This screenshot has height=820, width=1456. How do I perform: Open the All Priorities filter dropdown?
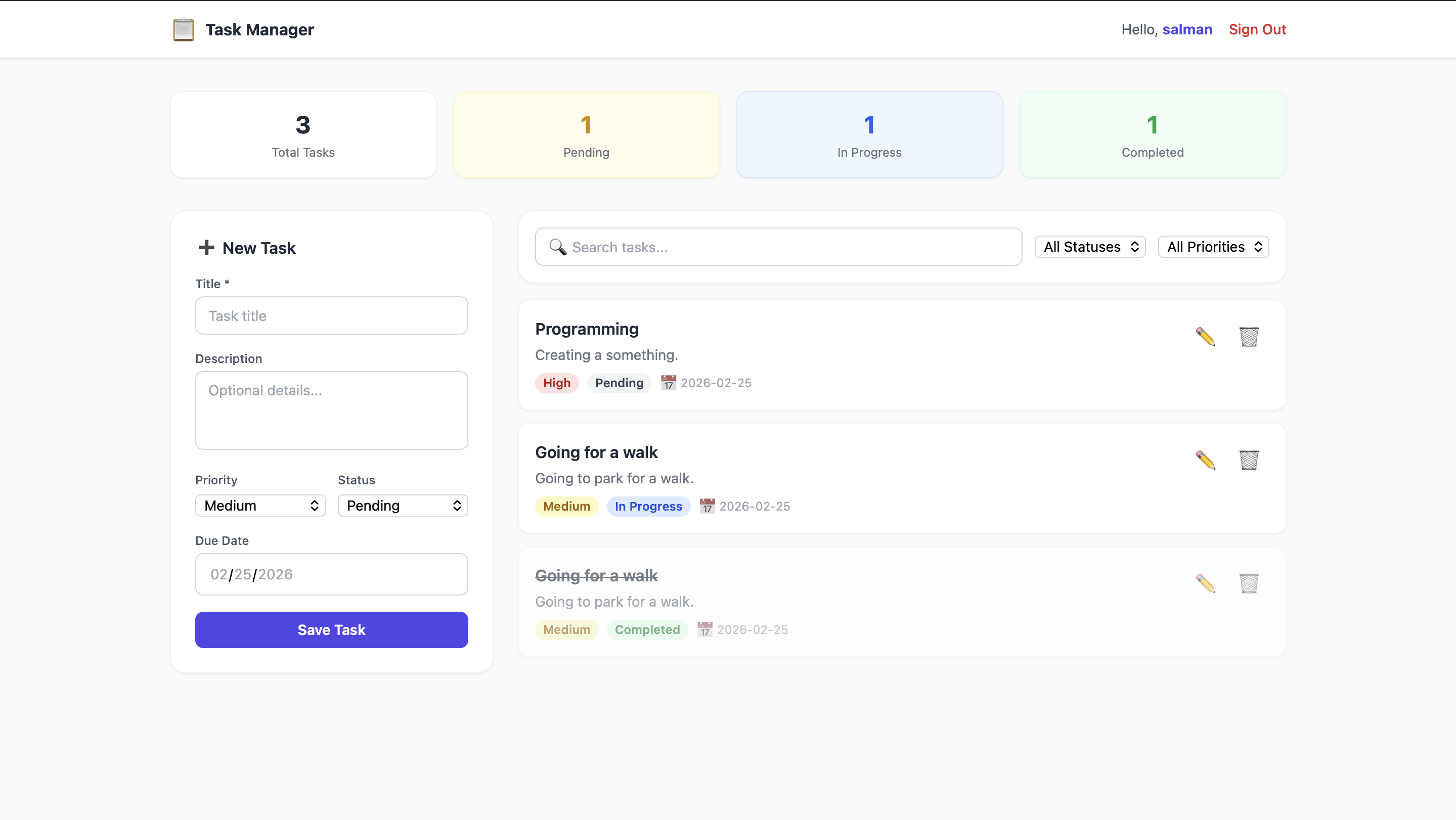(1214, 247)
